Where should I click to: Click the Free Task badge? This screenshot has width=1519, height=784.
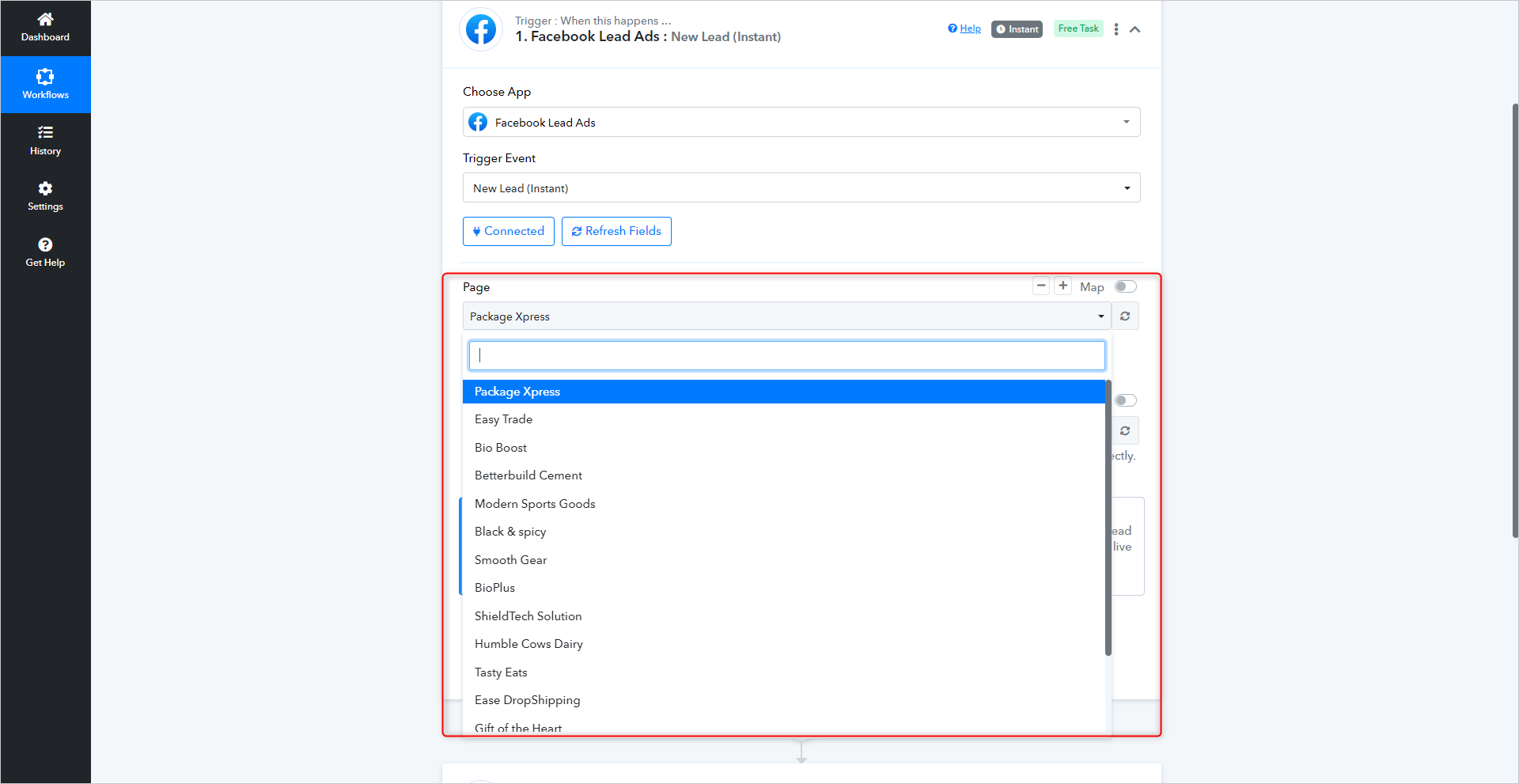[x=1078, y=28]
